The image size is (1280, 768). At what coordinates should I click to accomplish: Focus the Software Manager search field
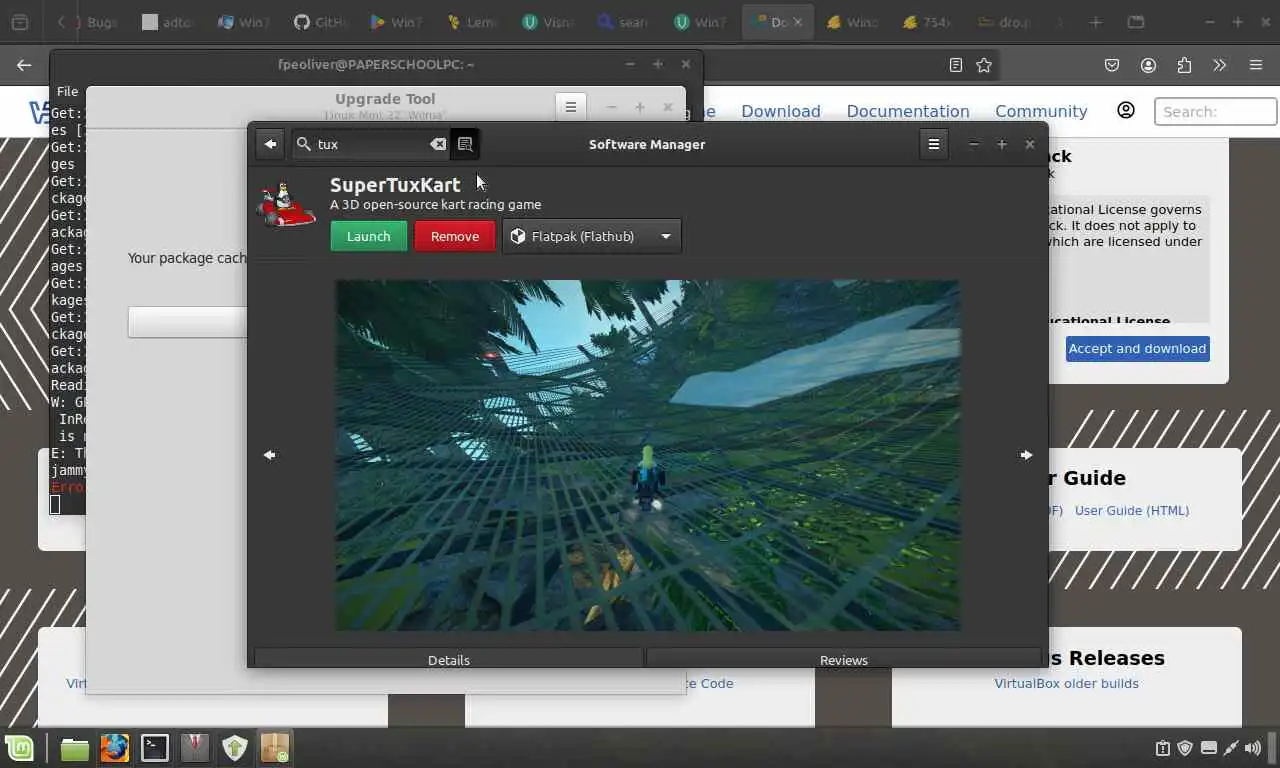tap(372, 144)
